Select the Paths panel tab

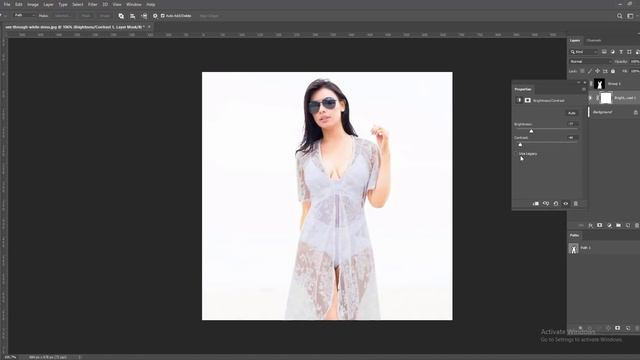pos(574,236)
